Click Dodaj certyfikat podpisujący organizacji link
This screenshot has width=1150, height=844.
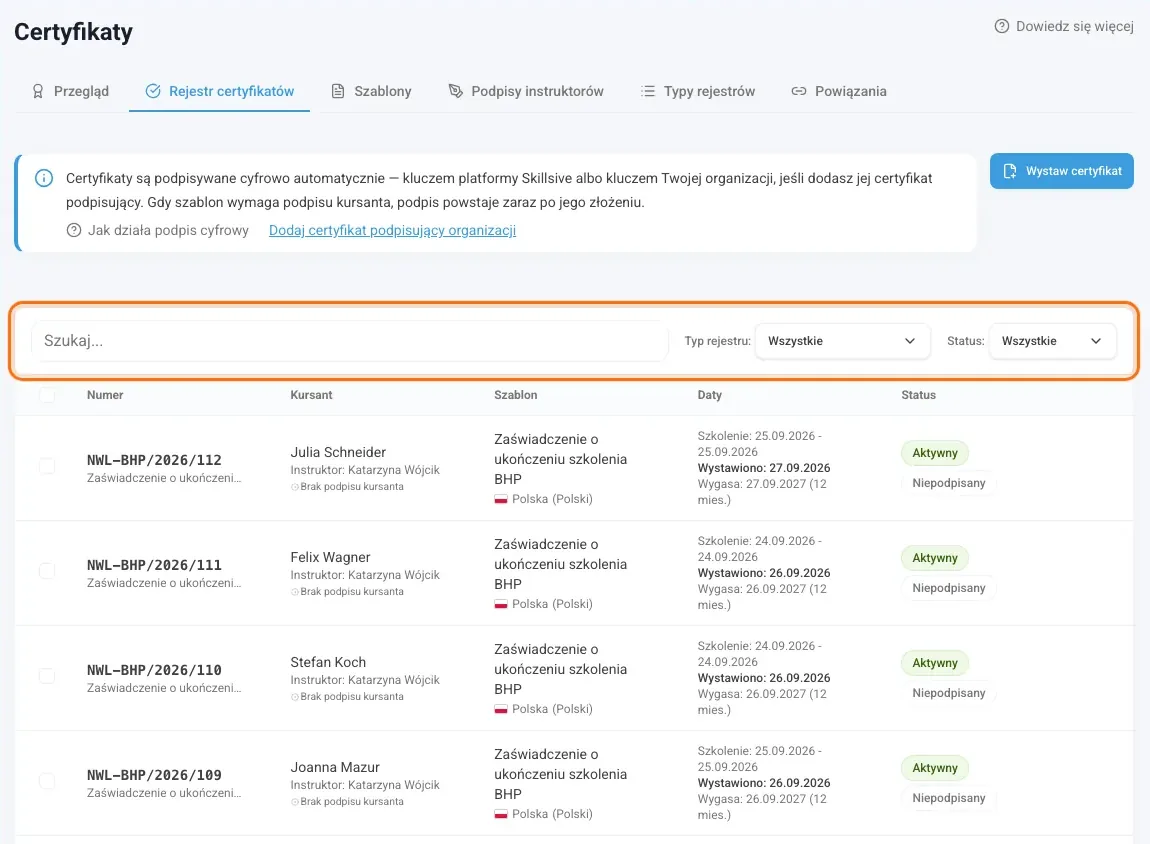pos(392,230)
